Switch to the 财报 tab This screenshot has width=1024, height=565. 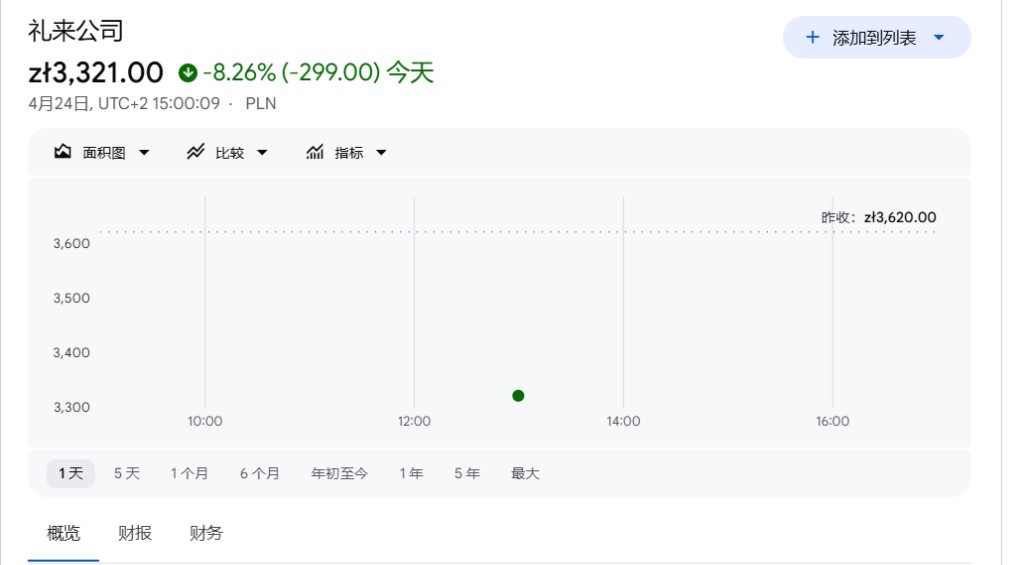click(135, 533)
